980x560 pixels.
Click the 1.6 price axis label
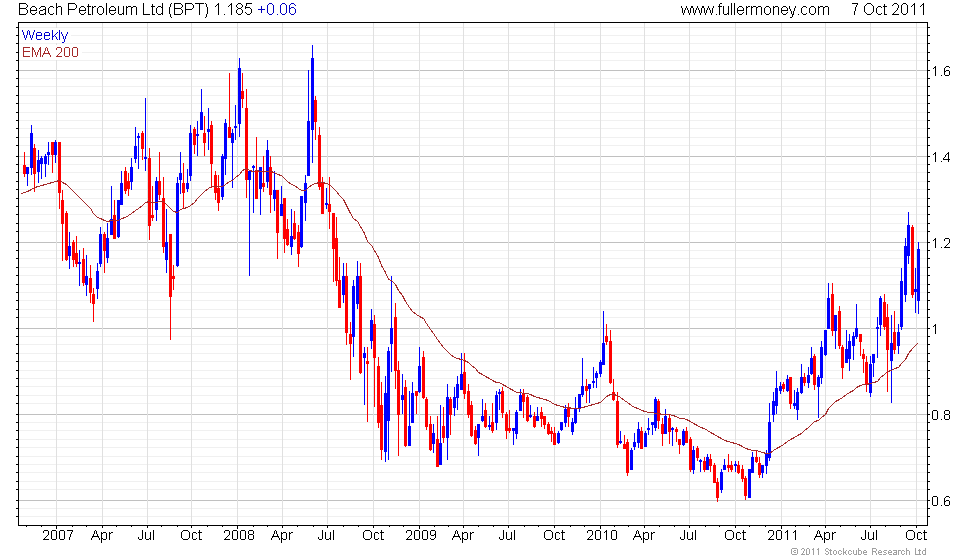[x=941, y=71]
